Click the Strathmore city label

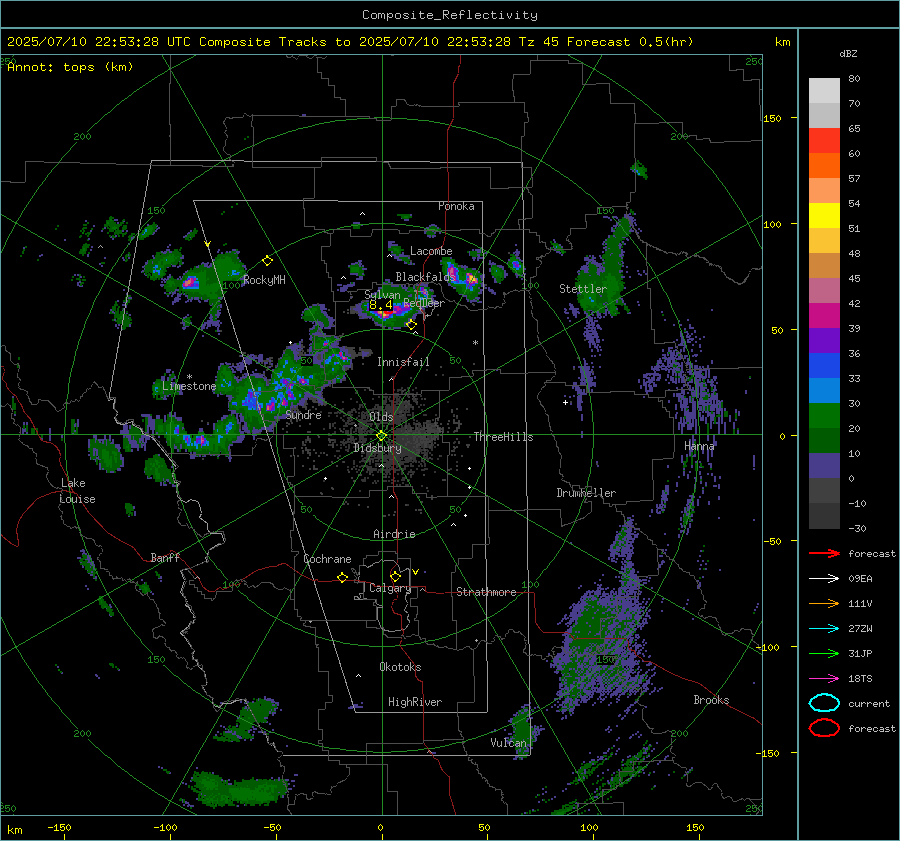(x=486, y=592)
